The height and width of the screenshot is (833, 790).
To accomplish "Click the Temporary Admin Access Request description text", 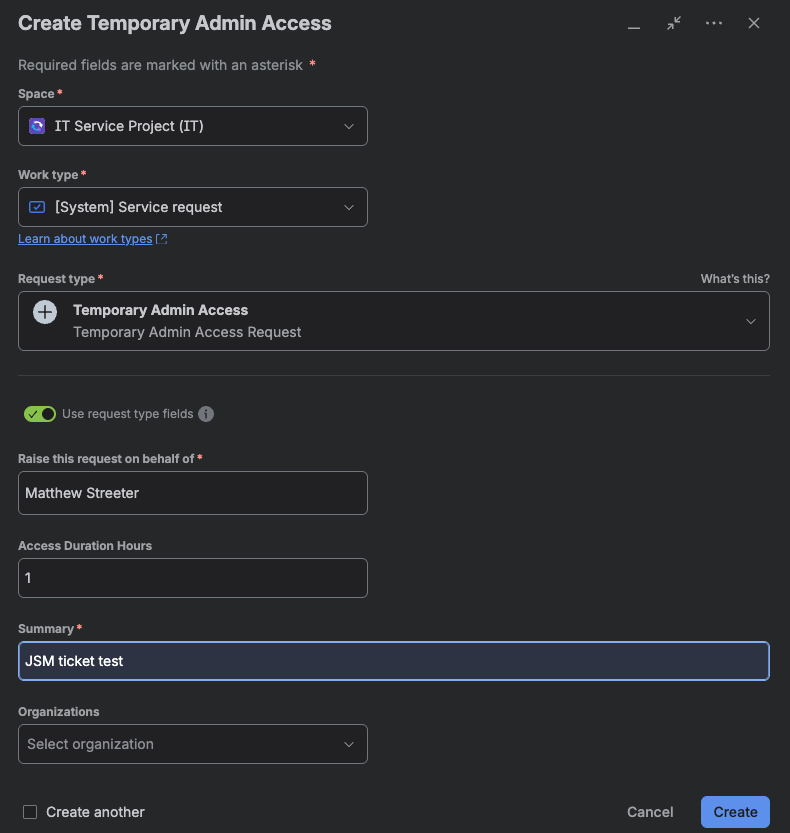I will point(187,332).
